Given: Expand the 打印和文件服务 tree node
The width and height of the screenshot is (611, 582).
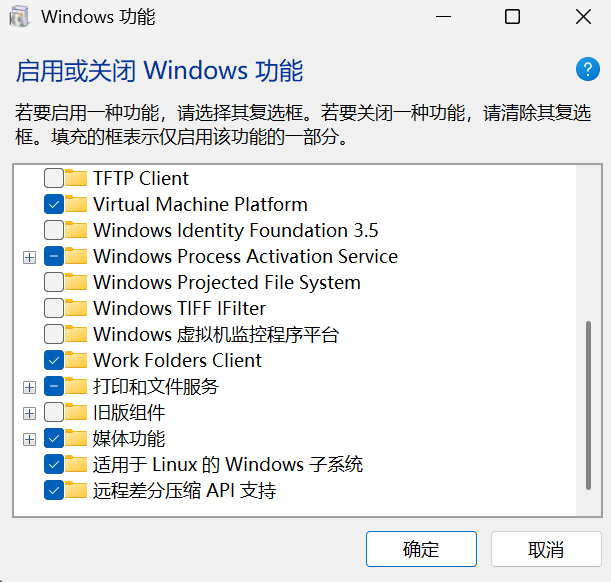Looking at the screenshot, I should (29, 387).
